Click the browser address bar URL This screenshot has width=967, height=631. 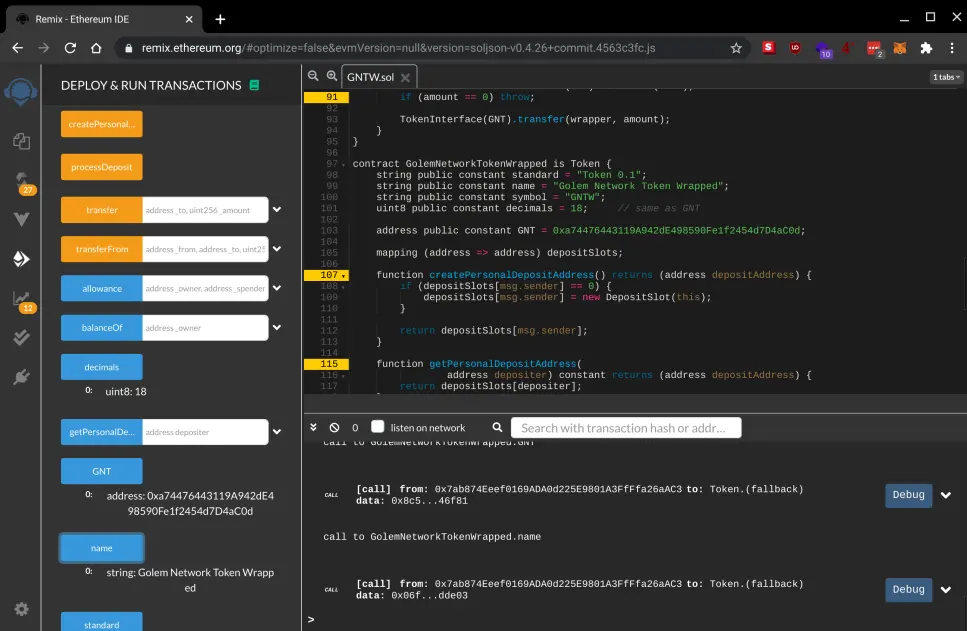point(398,48)
